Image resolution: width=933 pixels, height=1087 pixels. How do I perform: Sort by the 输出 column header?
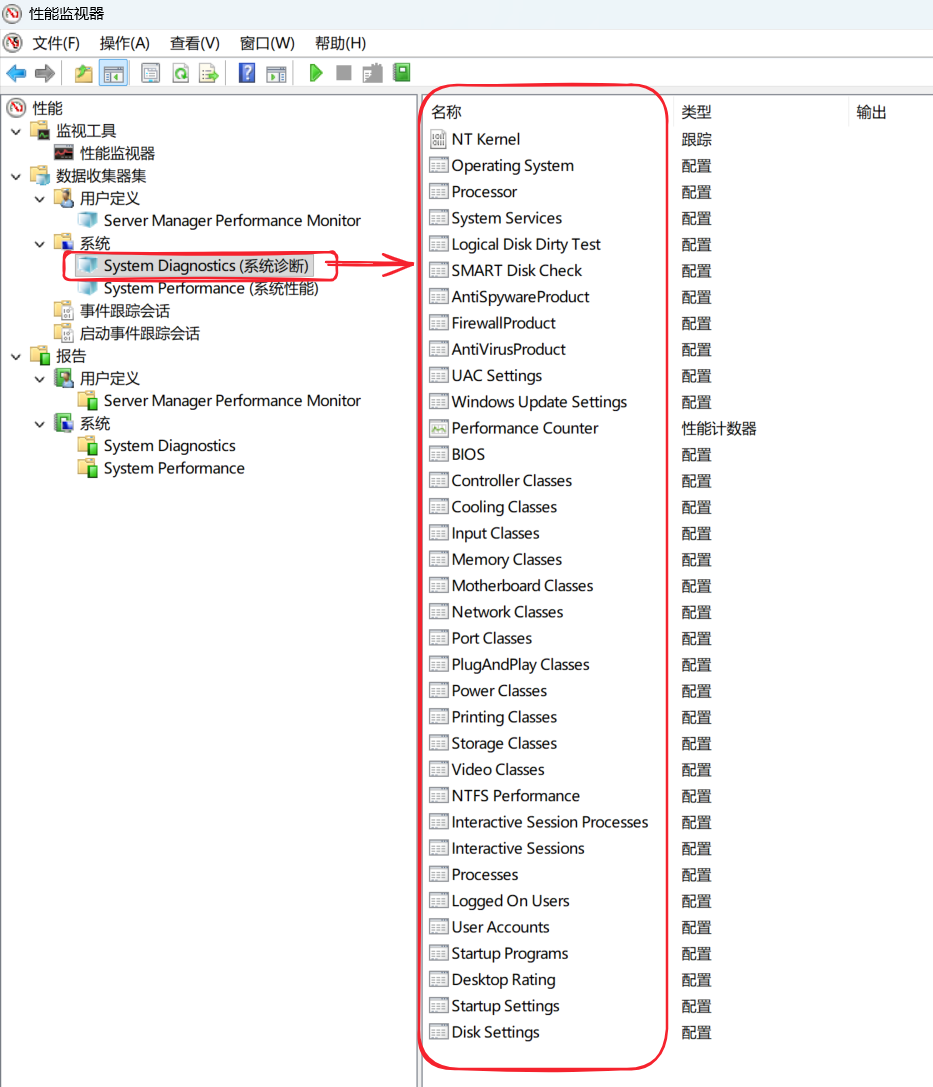[x=871, y=112]
